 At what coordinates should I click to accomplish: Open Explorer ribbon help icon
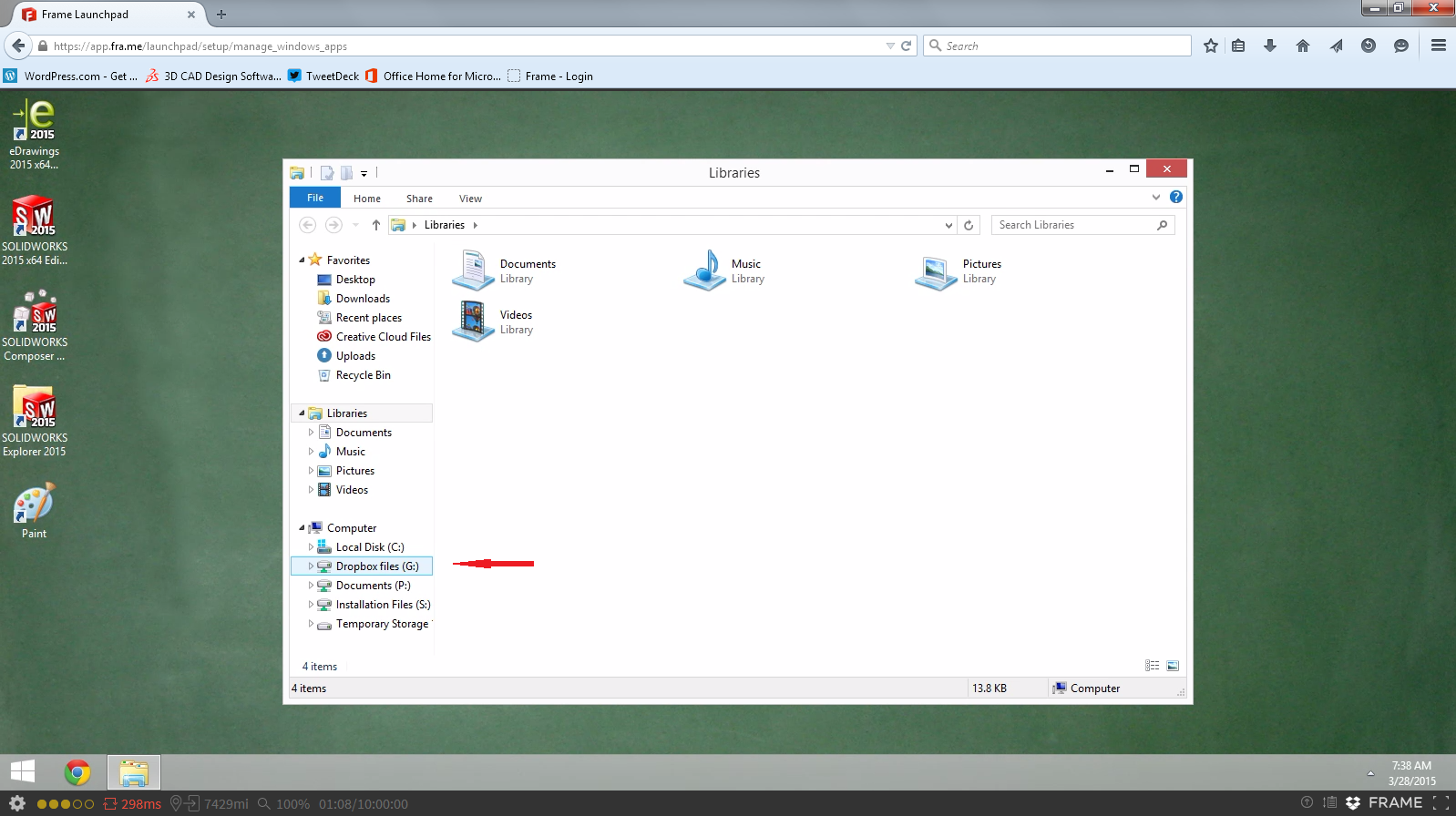coord(1176,197)
